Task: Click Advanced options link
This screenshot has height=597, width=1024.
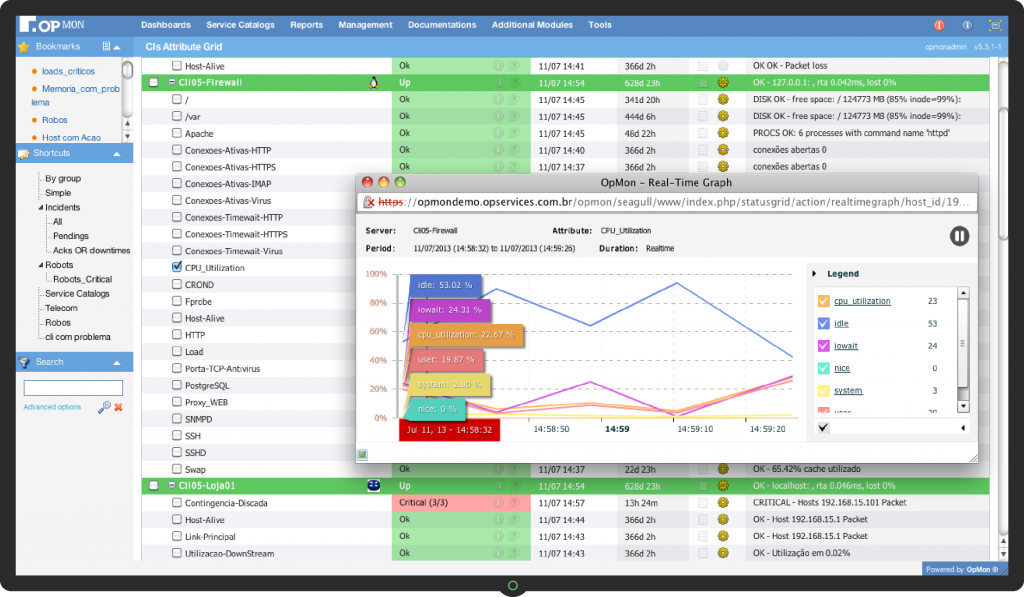Action: (x=52, y=407)
